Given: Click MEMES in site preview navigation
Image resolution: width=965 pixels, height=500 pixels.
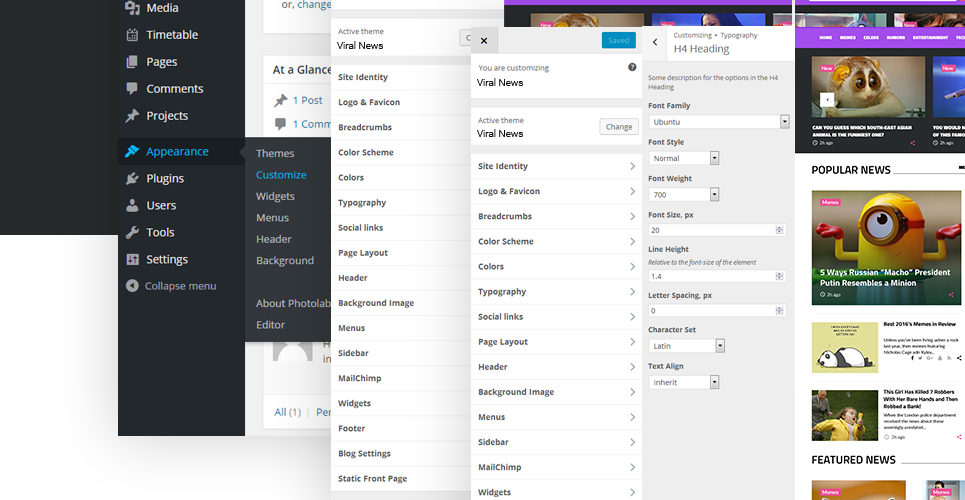Looking at the screenshot, I should coord(847,38).
